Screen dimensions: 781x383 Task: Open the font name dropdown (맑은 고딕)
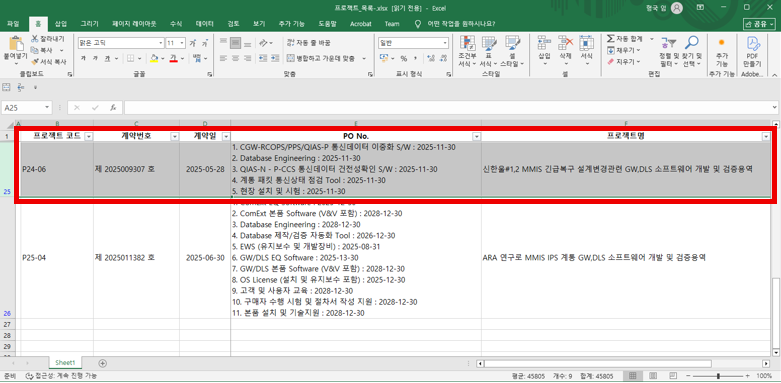click(x=160, y=43)
